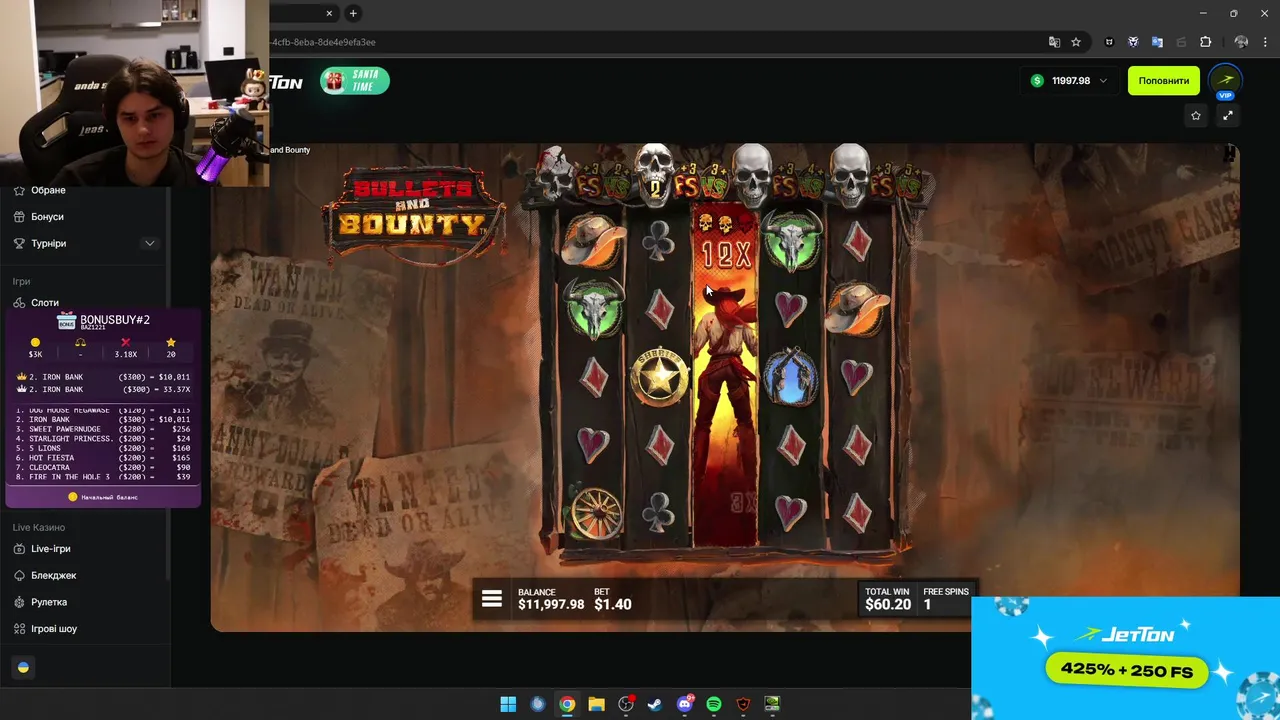Screen dimensions: 1280x720
Task: Click the wagon wheel symbol
Action: click(596, 512)
